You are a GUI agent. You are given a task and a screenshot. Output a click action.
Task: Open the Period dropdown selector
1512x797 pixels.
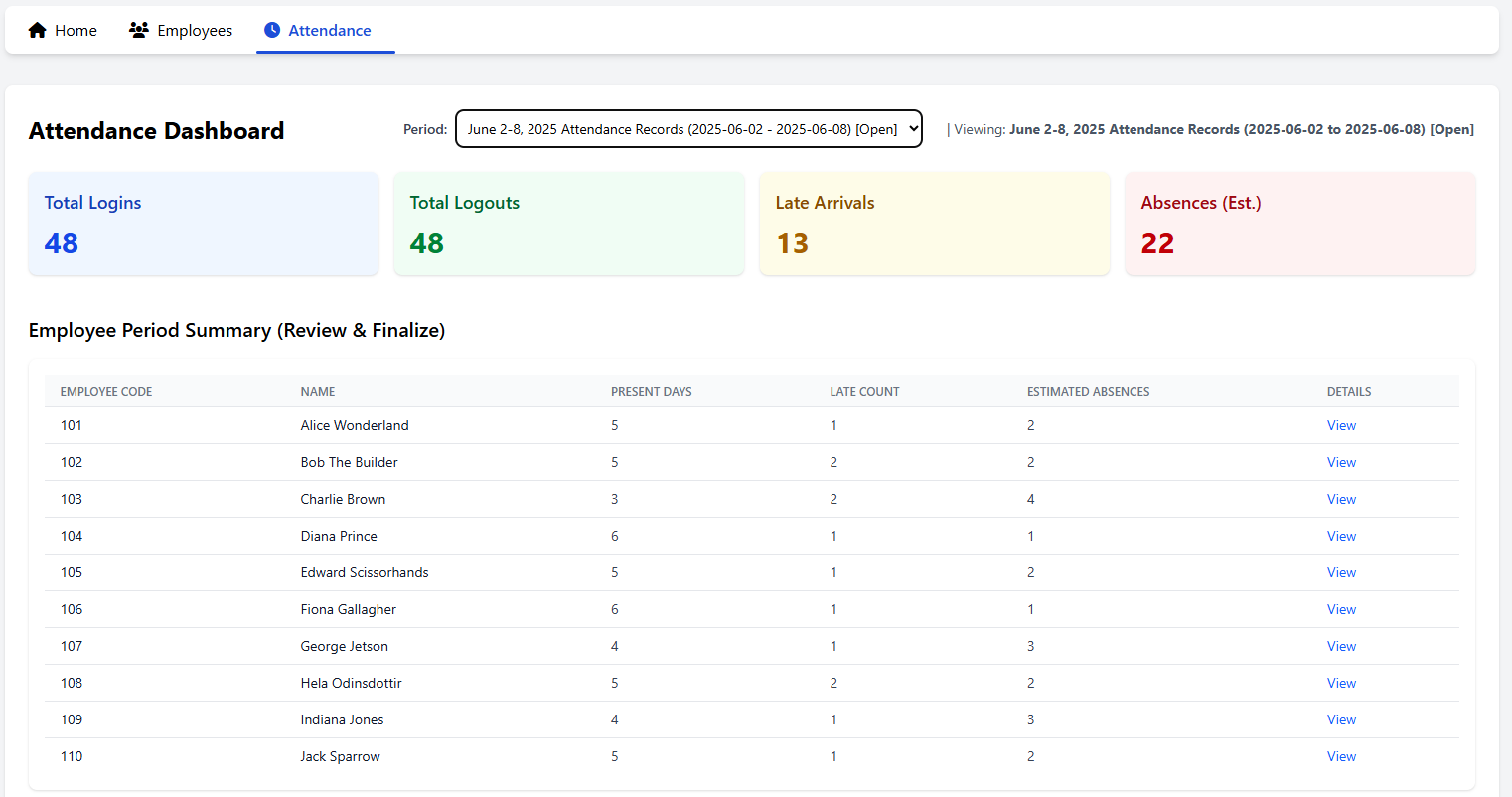[x=688, y=129]
